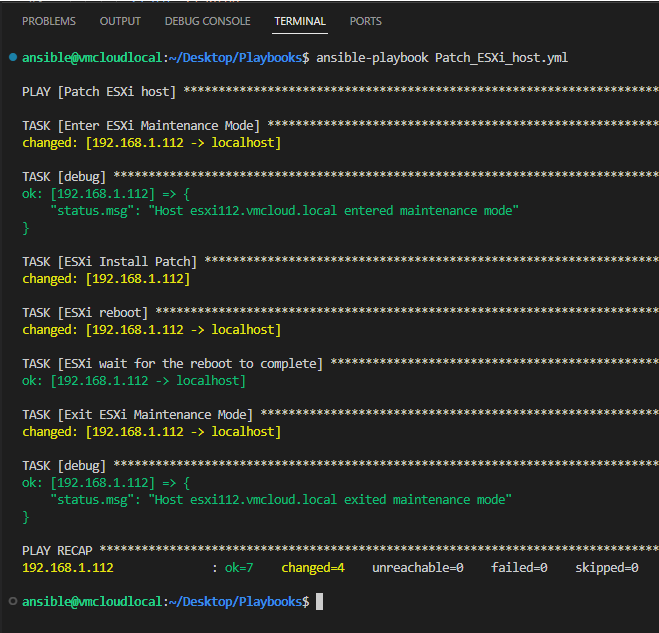The image size is (659, 633).
Task: Click the TASK [Exit ESXi Maintenance Mode] heading
Action: (138, 415)
